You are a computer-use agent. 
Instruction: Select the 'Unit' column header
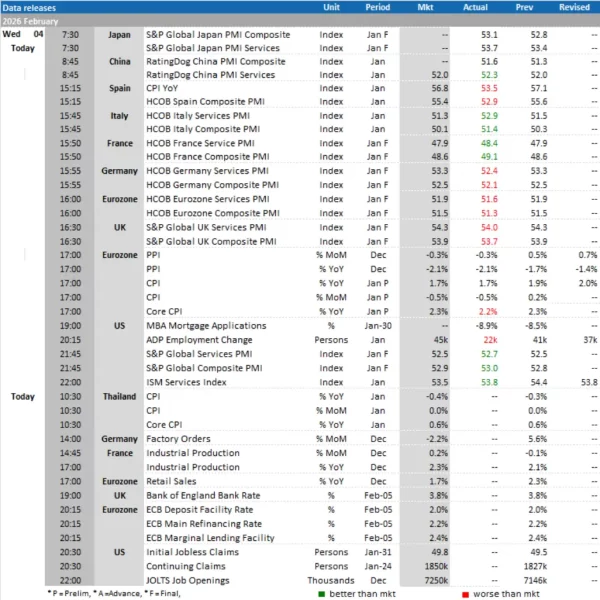(331, 7)
